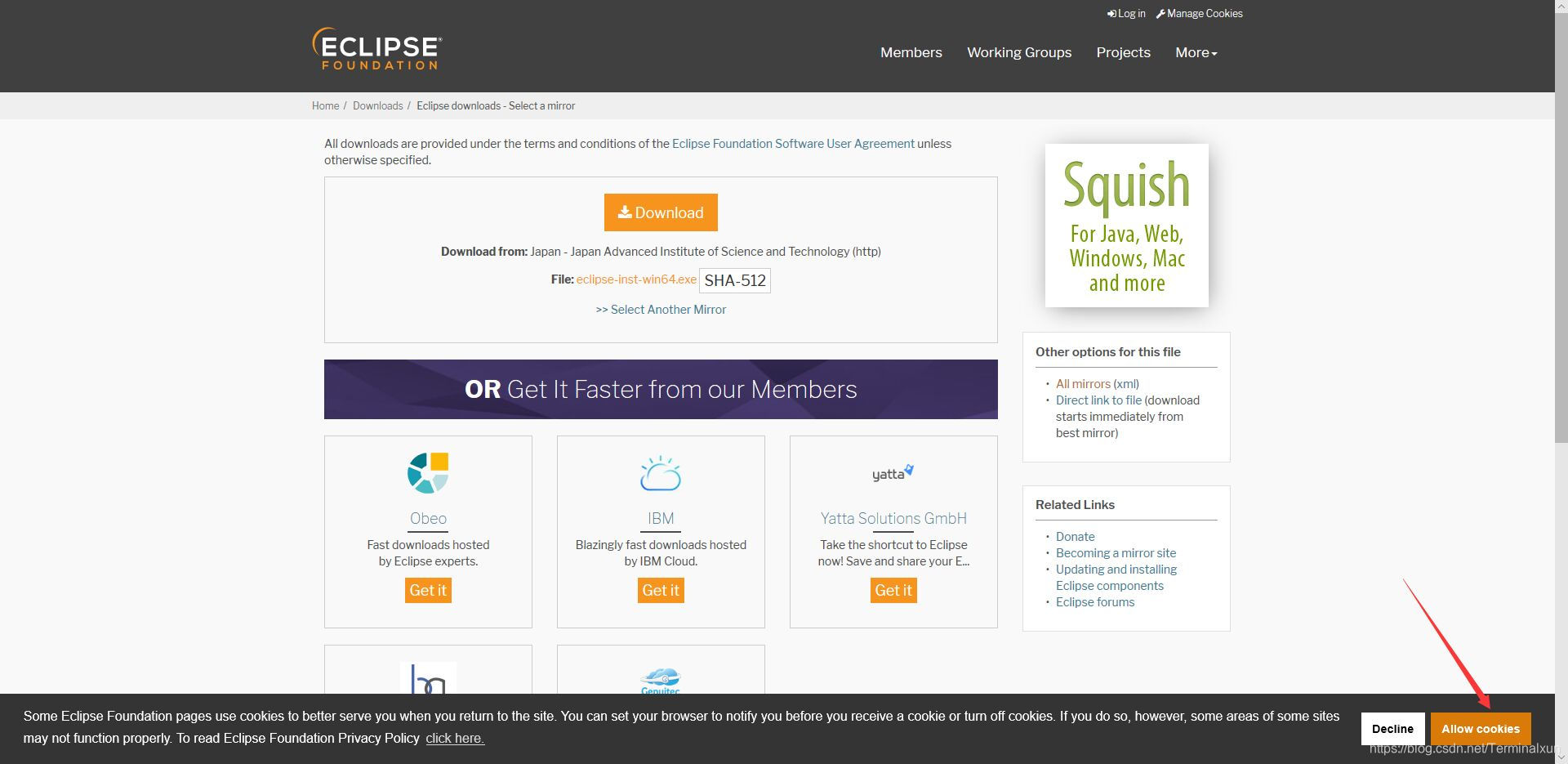Click 'Download from: Japan' mirror text

click(661, 252)
